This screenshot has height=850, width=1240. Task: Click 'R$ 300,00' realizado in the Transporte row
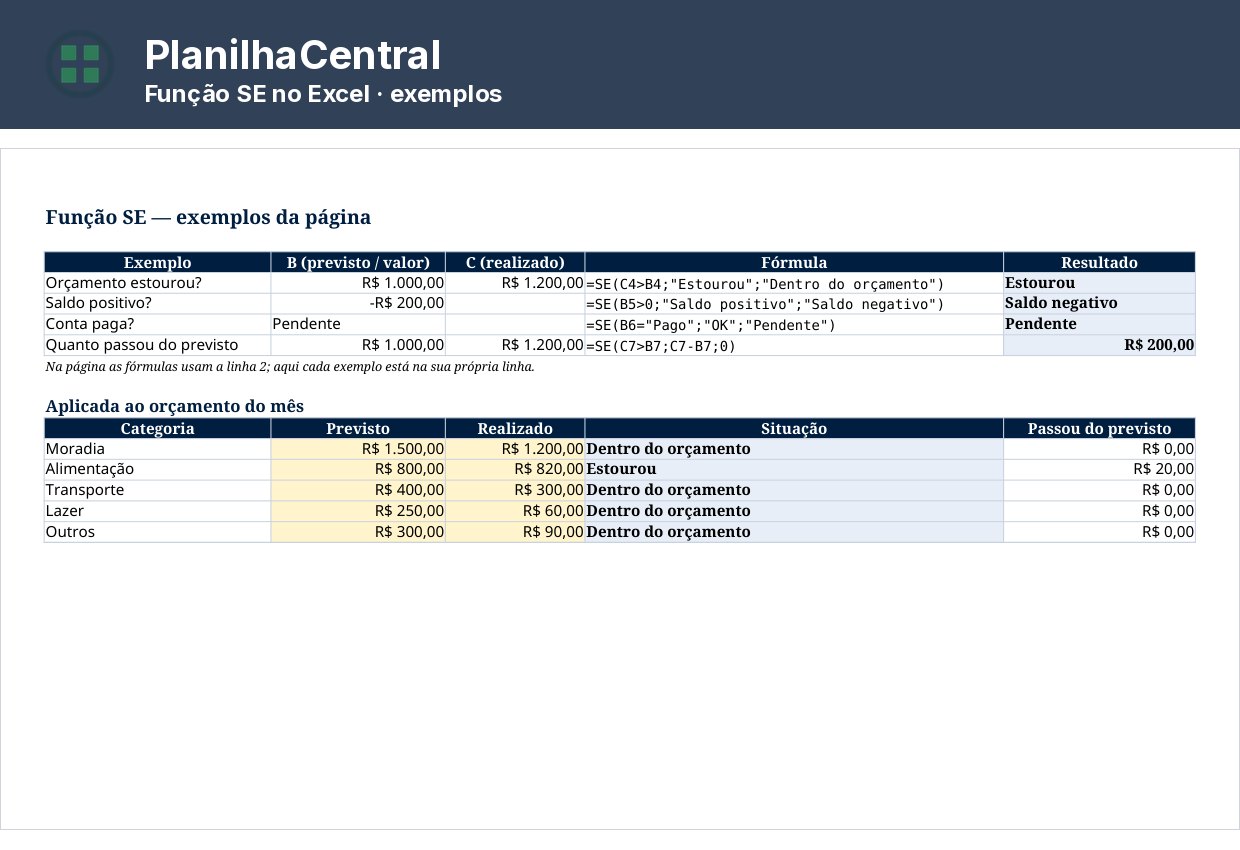(515, 490)
